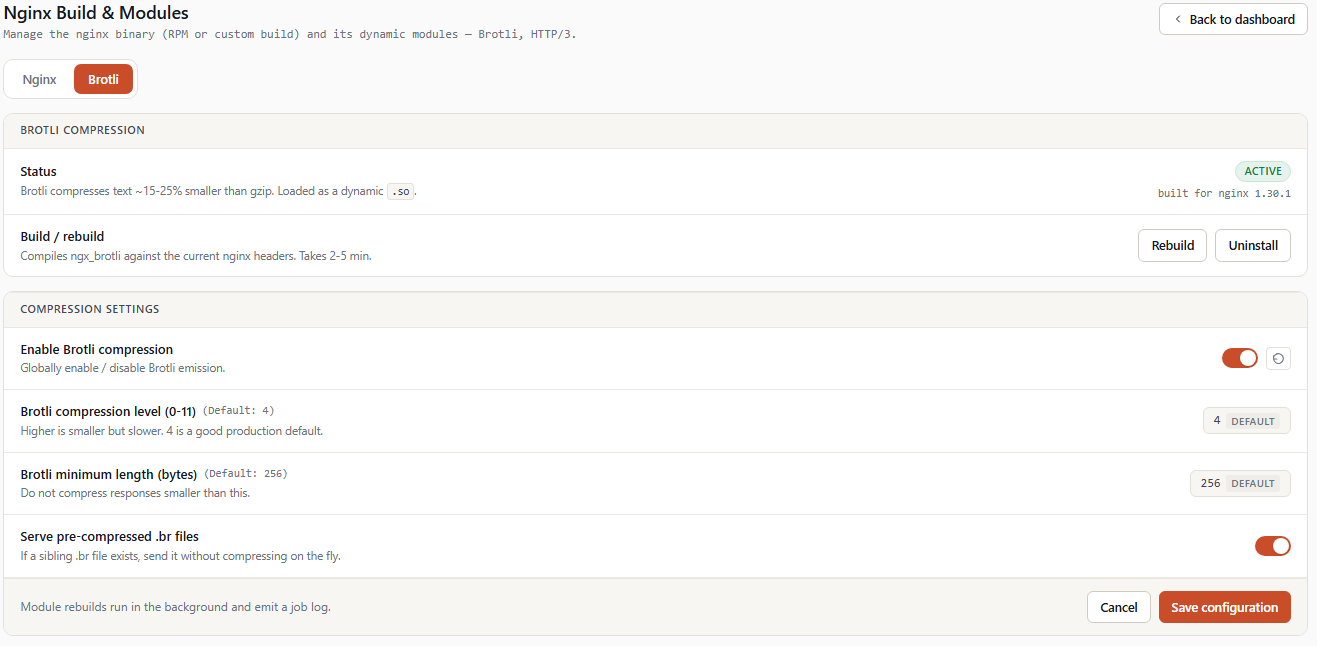
Task: Click the compression level field showing 4
Action: tap(1247, 421)
